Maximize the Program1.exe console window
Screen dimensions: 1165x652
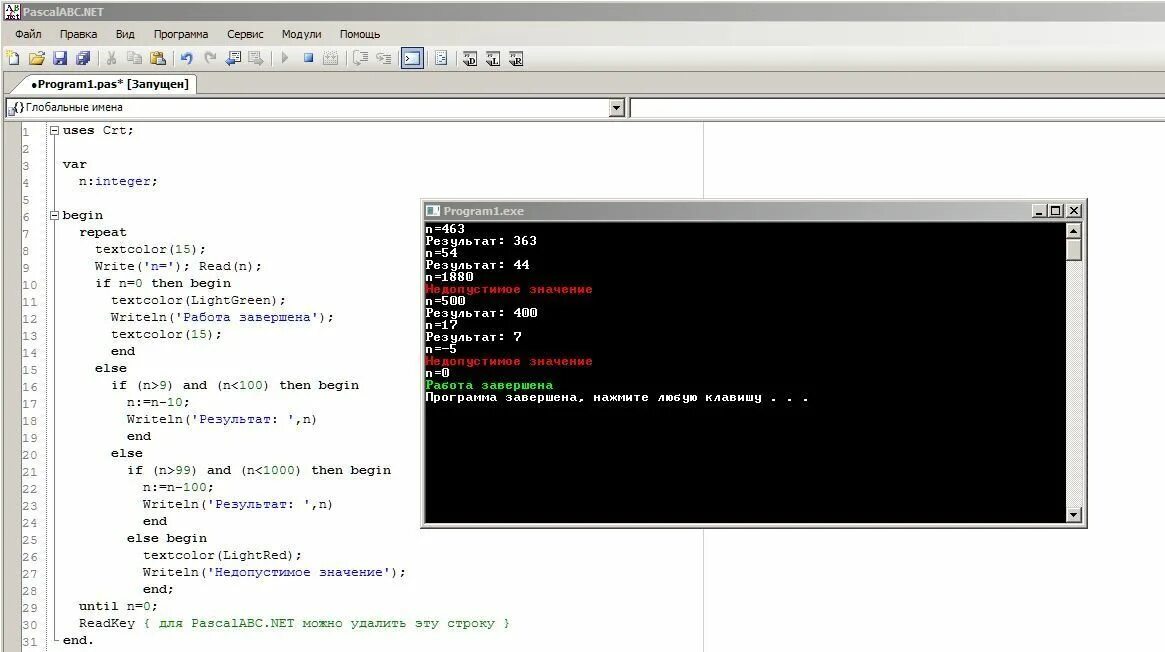coord(1055,211)
